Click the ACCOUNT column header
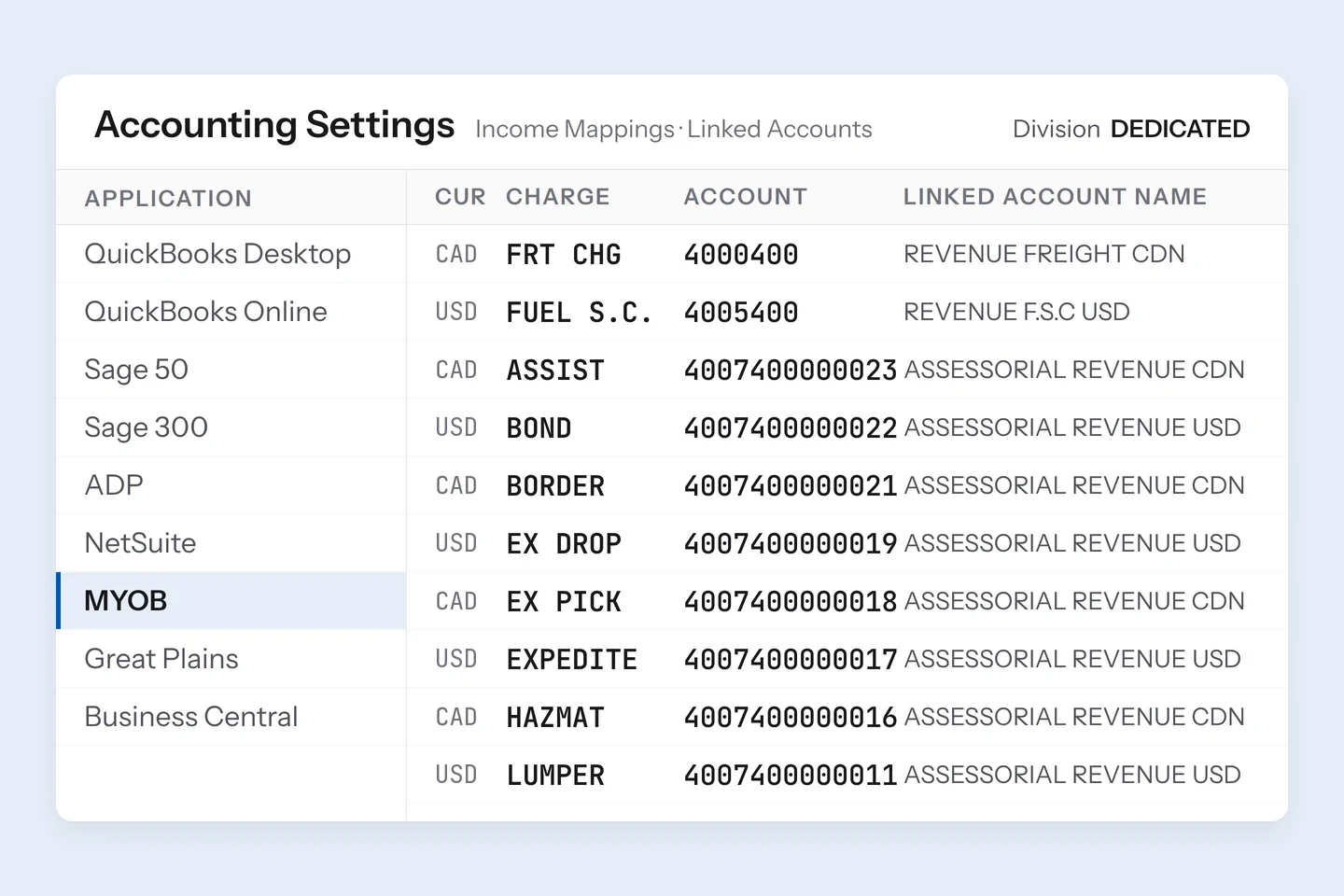The height and width of the screenshot is (896, 1344). (x=746, y=197)
